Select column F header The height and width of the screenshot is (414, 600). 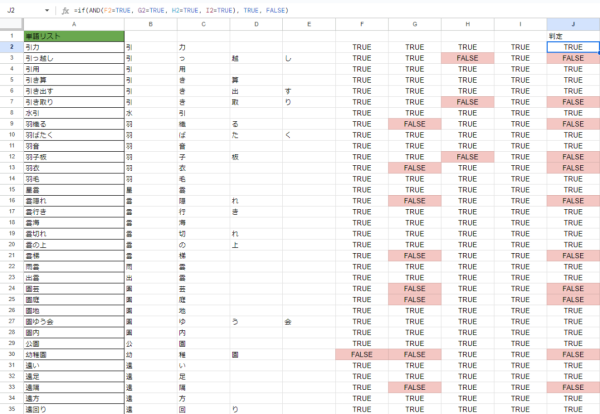(362, 23)
